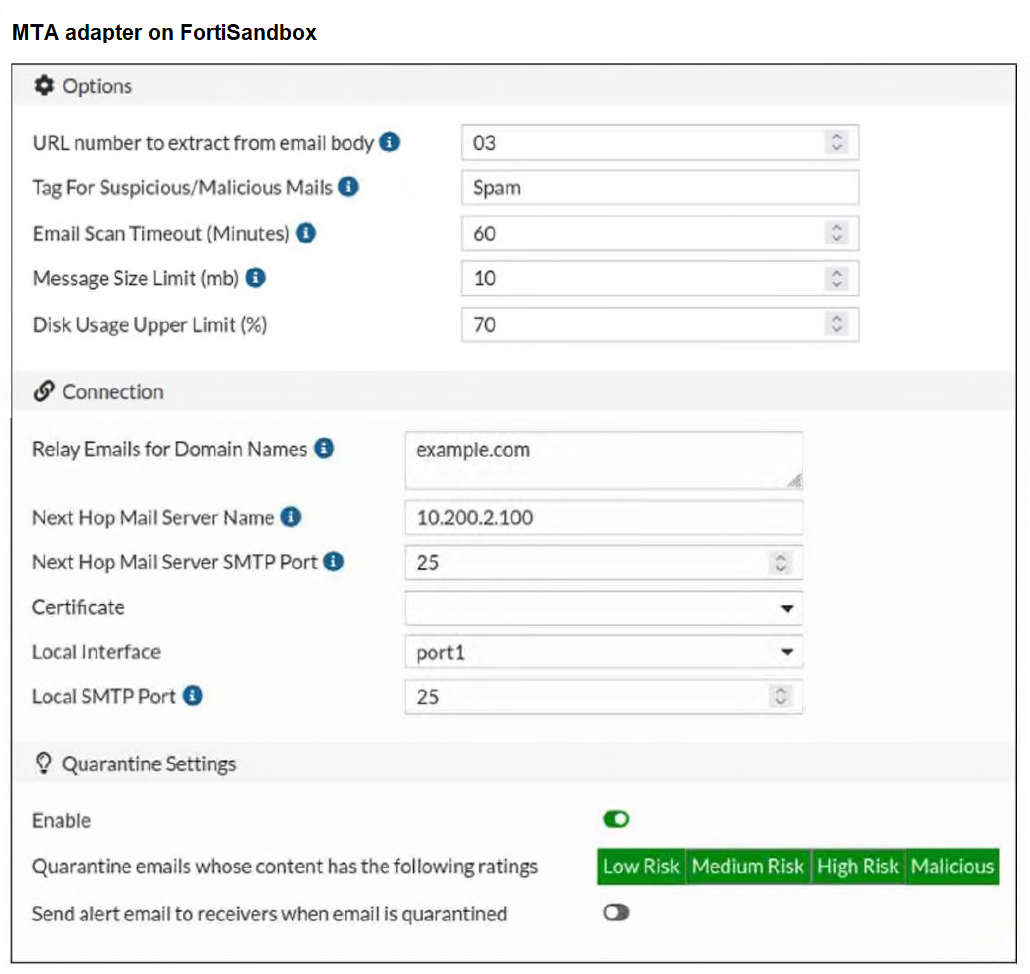Show info for Message Size Limit
Viewport: 1030px width, 974px height.
pos(256,278)
